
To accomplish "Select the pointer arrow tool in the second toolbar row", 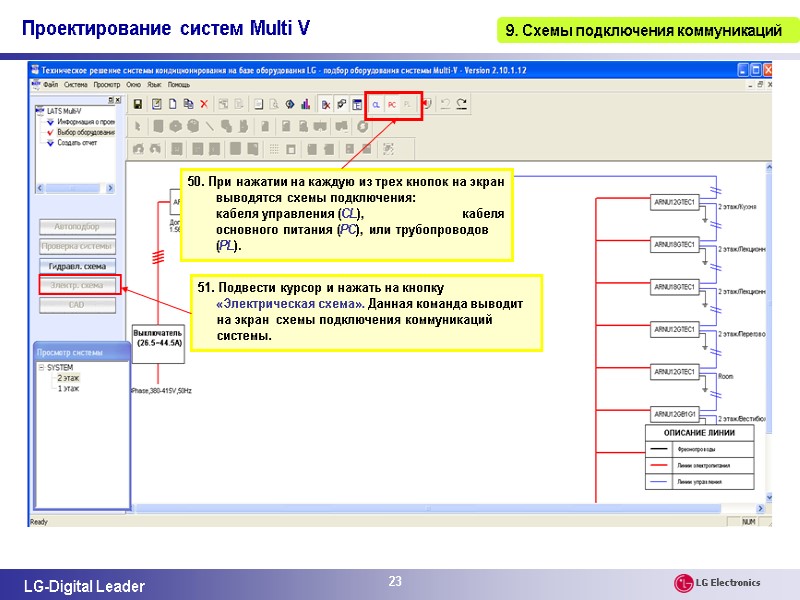I will (x=137, y=126).
